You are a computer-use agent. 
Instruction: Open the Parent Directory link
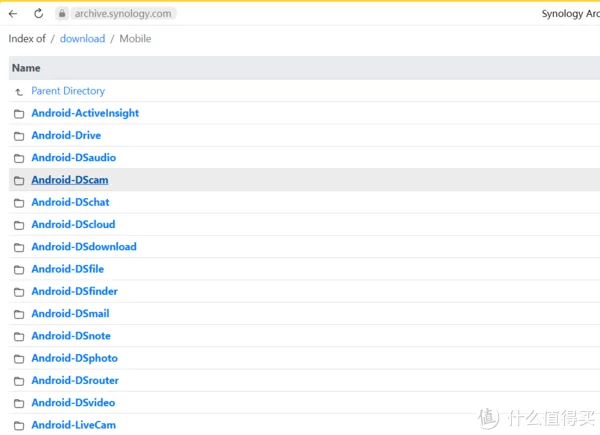point(68,91)
